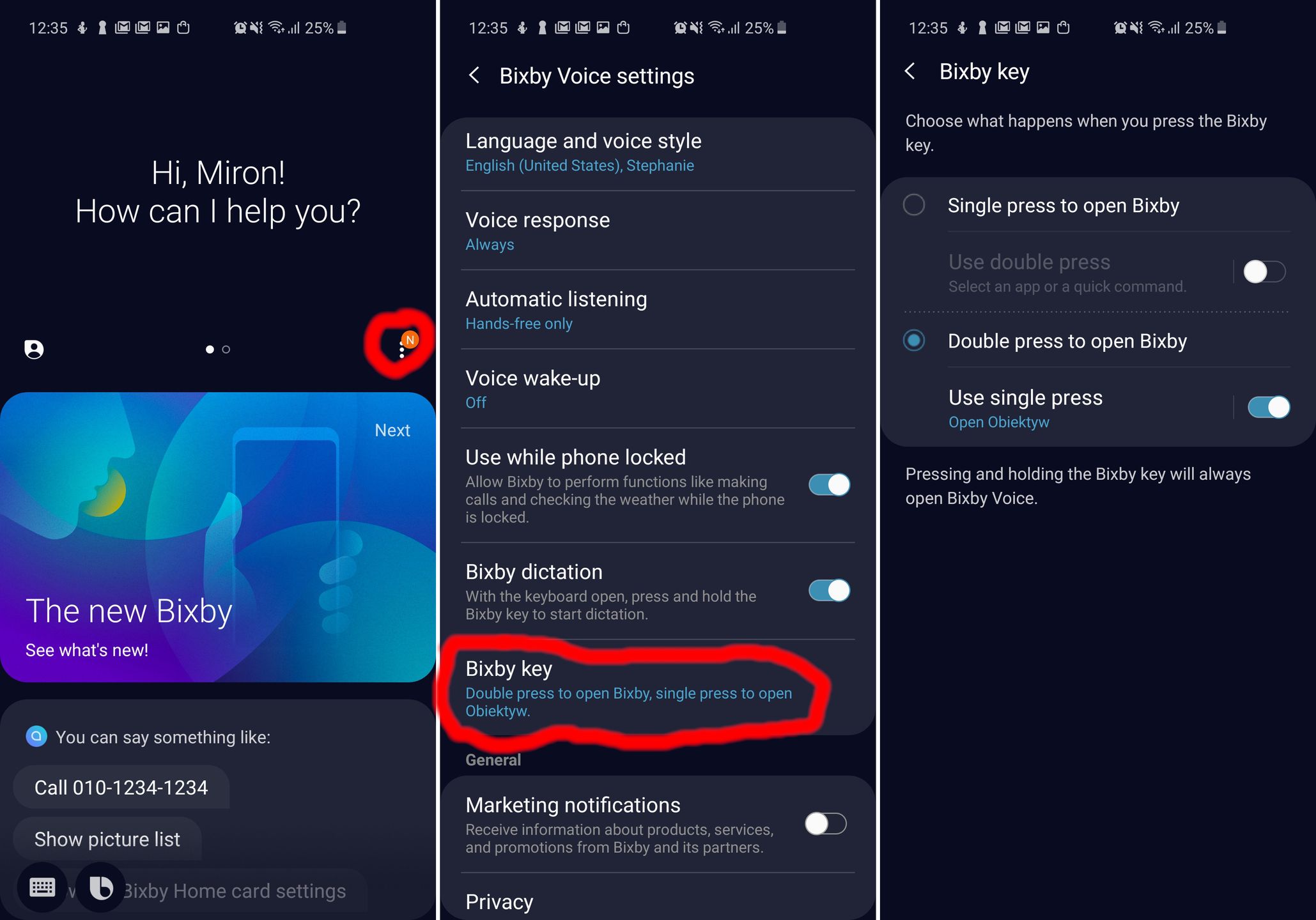Screen dimensions: 1316x920
Task: Open the profile account icon
Action: tap(34, 349)
